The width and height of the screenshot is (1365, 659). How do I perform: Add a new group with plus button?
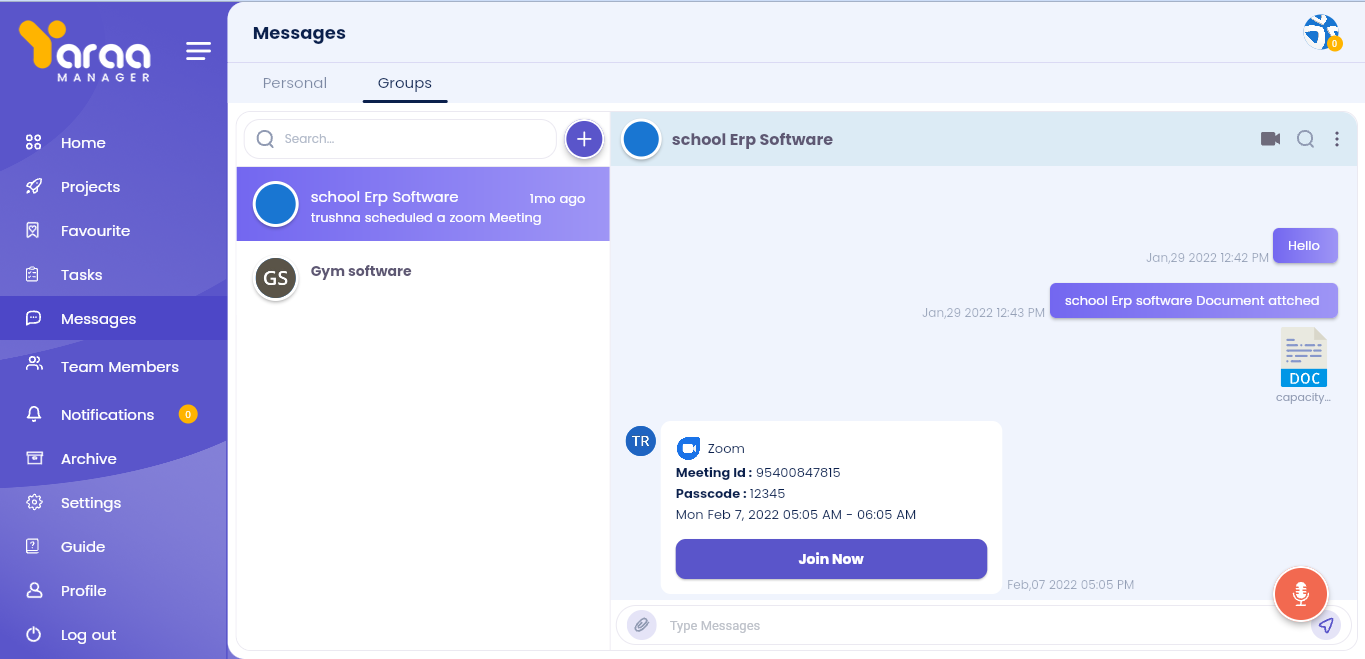click(x=584, y=139)
